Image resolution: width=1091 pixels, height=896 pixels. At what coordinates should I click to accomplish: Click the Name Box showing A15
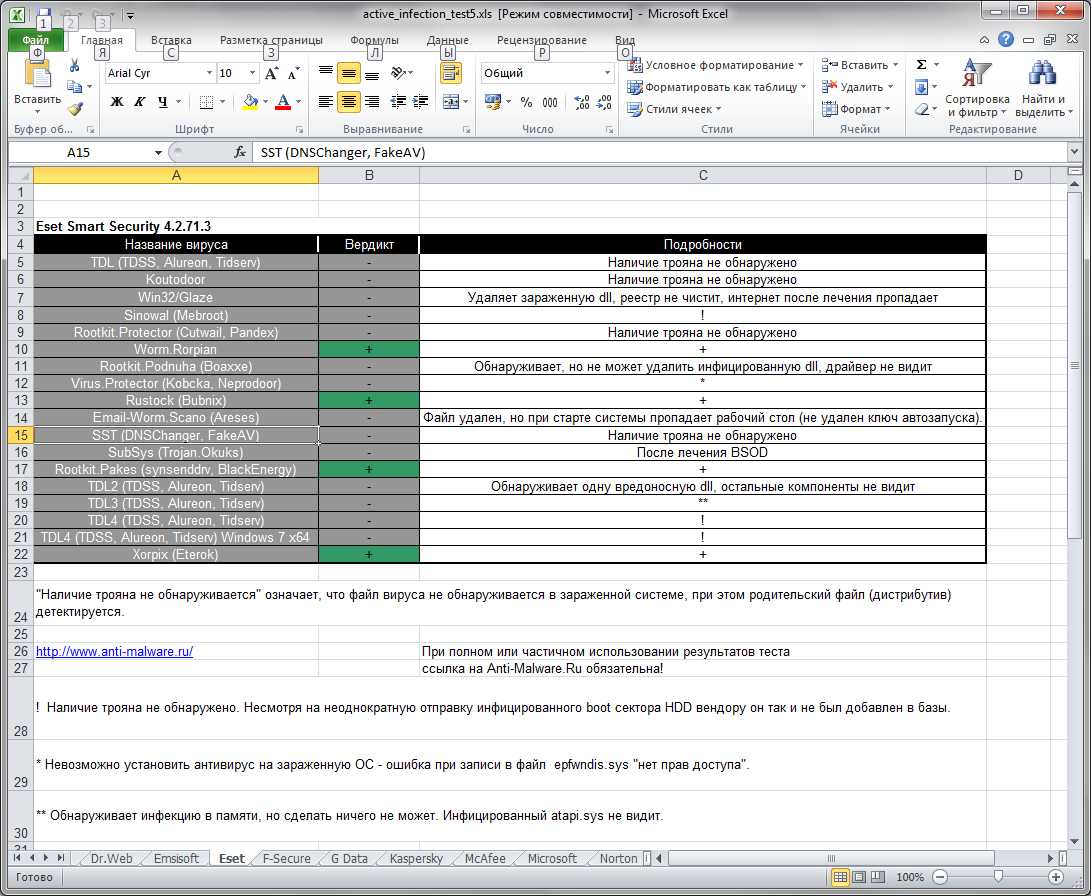pos(78,152)
